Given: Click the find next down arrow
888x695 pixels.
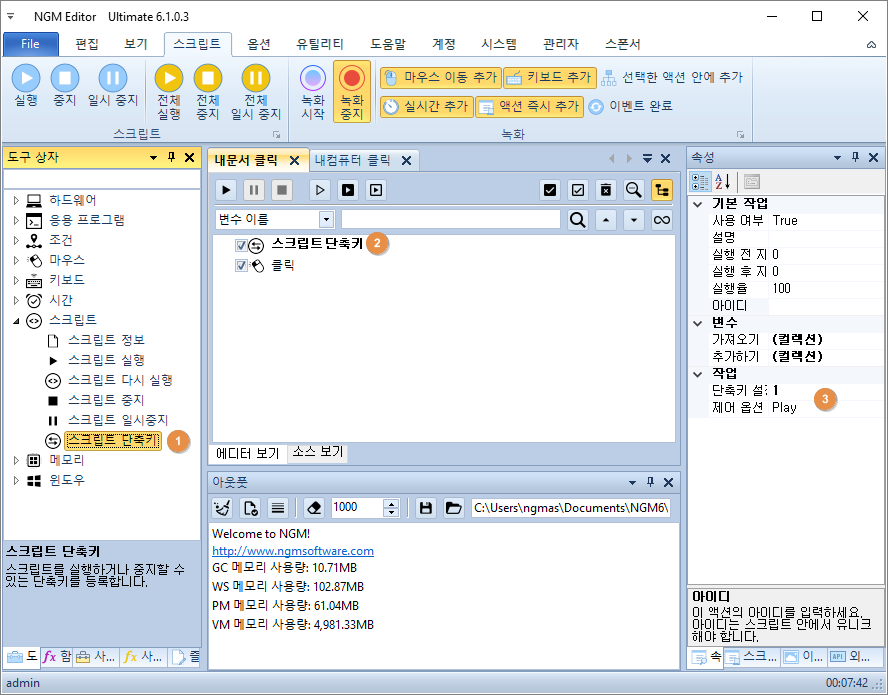Looking at the screenshot, I should coord(634,220).
